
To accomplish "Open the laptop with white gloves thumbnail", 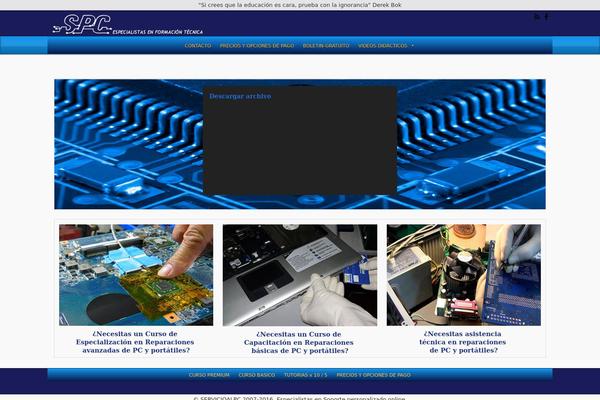I will (300, 275).
